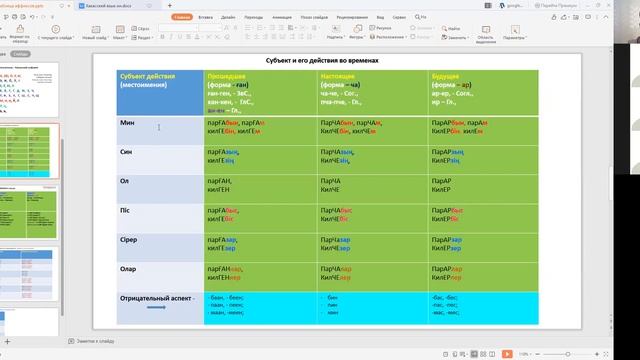Image resolution: width=640 pixels, height=360 pixels.
Task: Click the 'Мин' table cell
Action: tap(160, 131)
